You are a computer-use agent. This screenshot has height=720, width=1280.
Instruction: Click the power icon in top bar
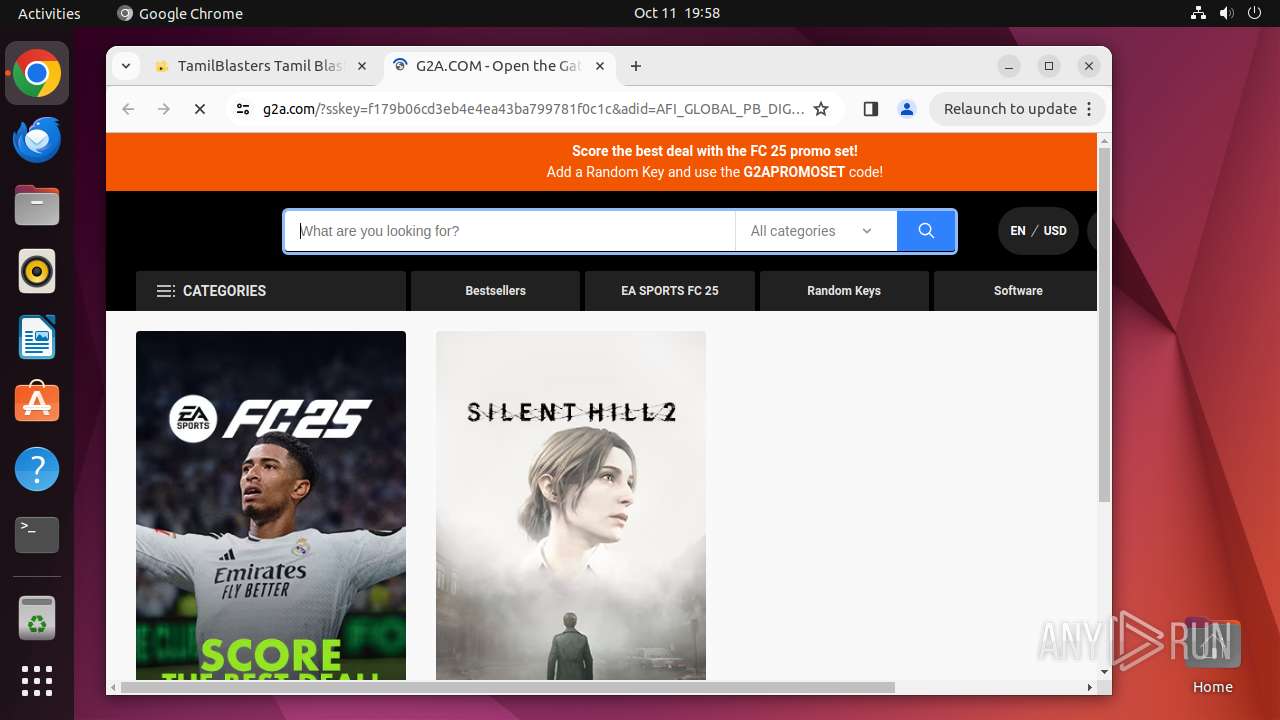coord(1254,13)
